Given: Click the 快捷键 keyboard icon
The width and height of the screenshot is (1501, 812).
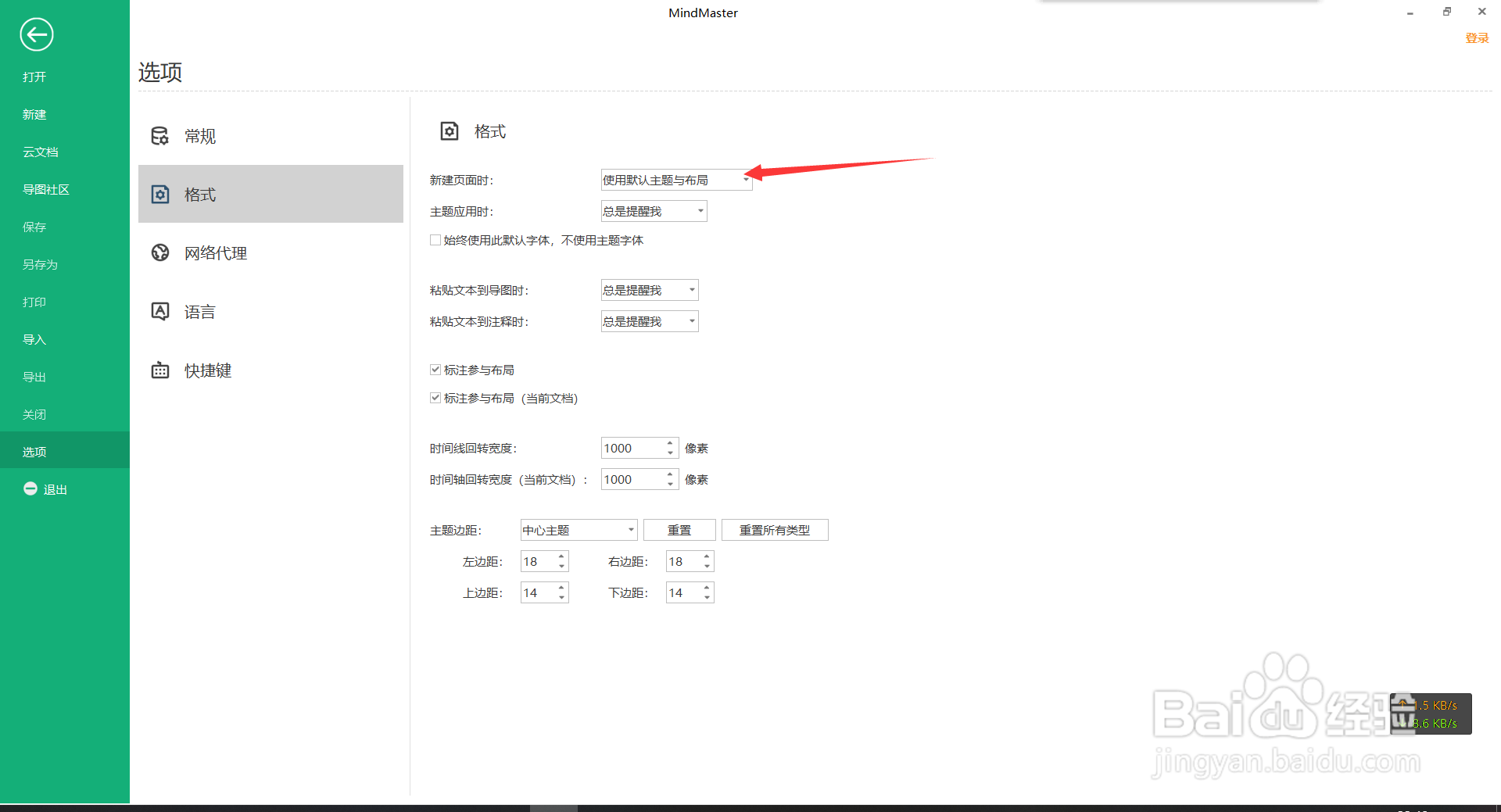Looking at the screenshot, I should [160, 370].
